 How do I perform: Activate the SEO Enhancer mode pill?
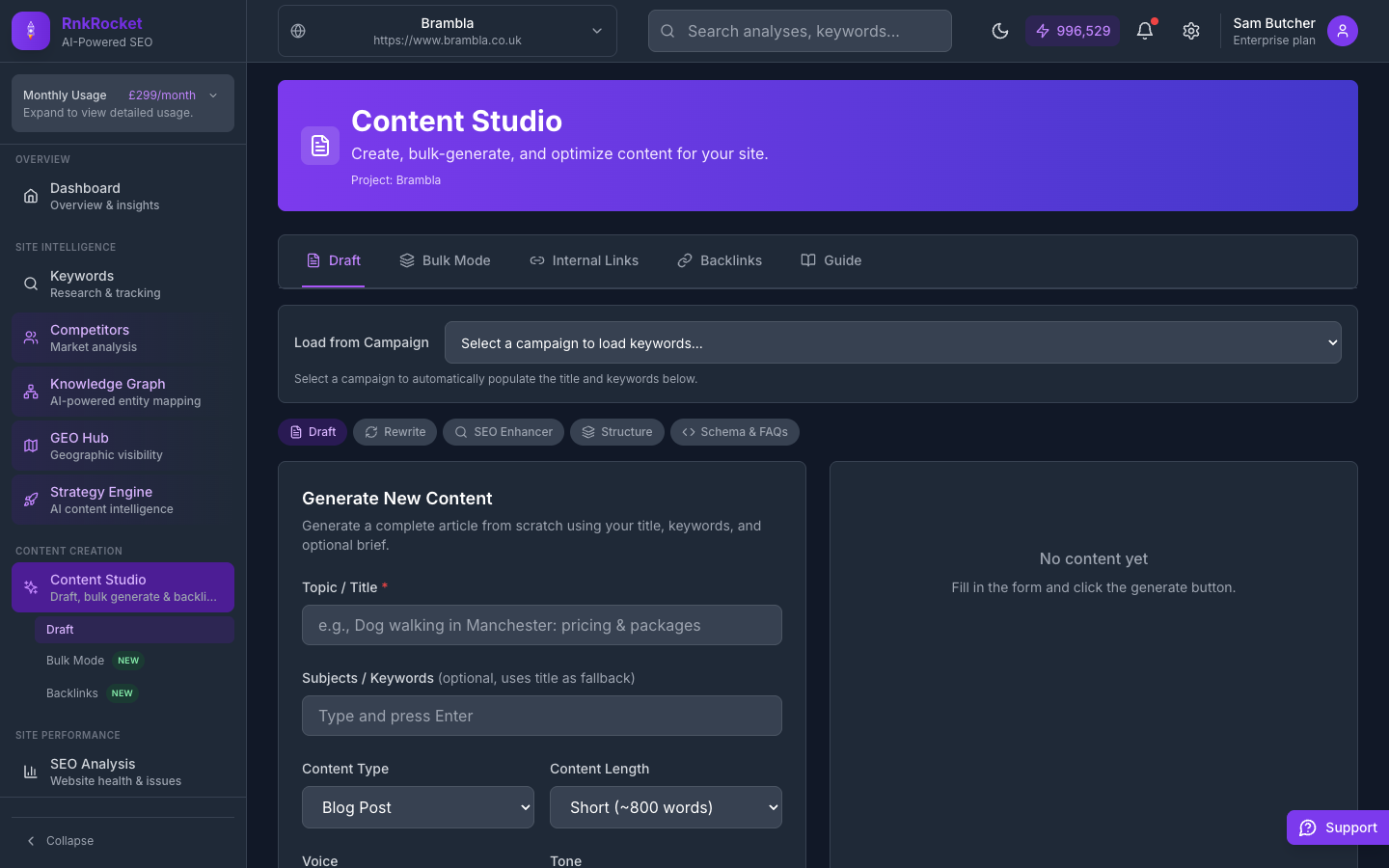pyautogui.click(x=503, y=432)
